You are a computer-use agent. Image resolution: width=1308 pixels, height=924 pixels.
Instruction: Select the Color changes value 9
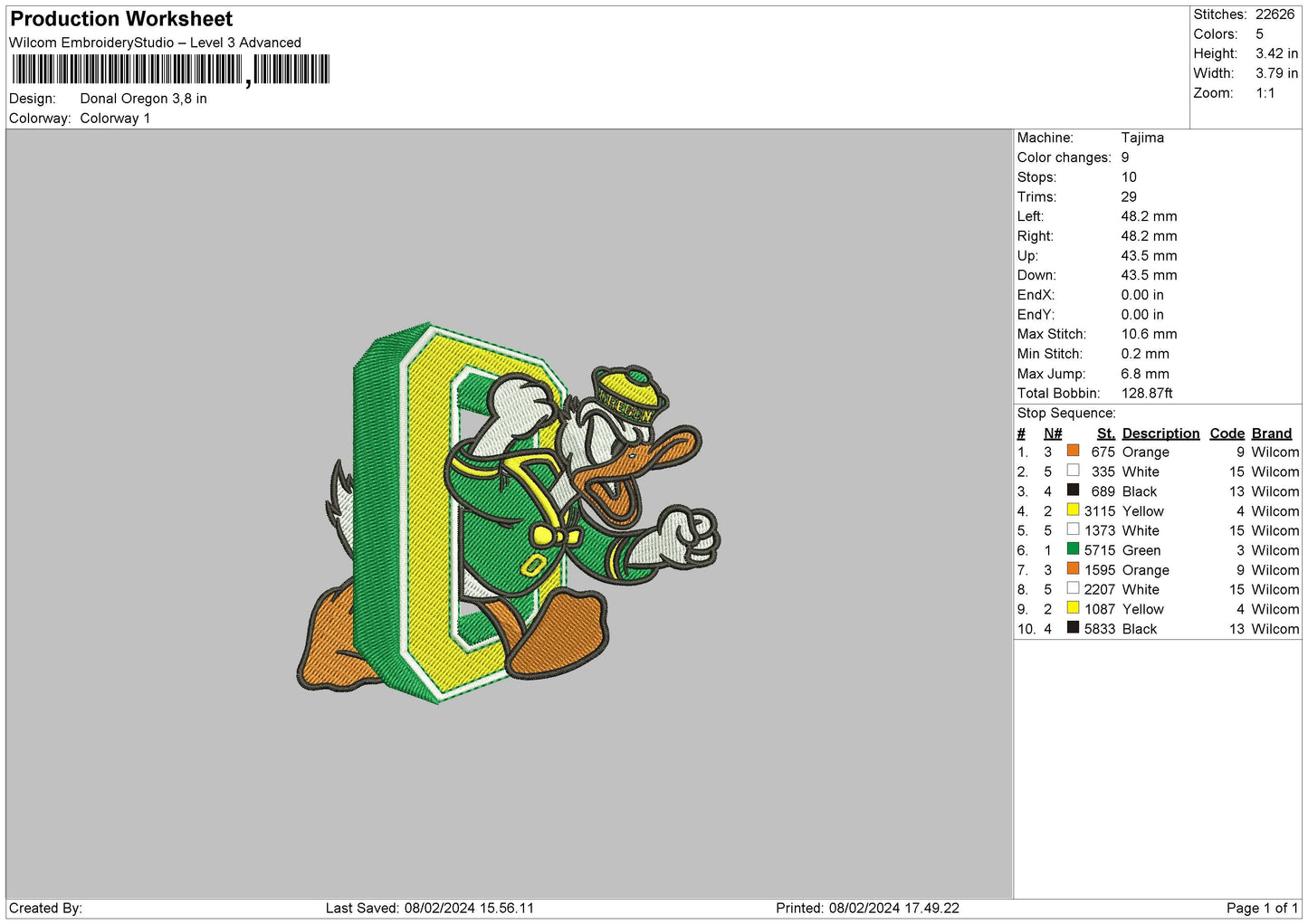[1125, 157]
